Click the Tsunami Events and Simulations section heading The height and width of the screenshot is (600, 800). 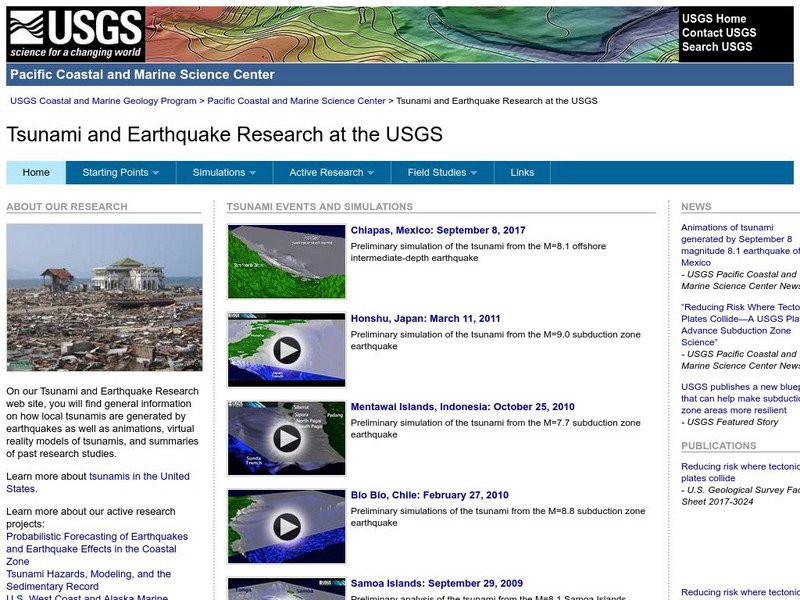320,207
